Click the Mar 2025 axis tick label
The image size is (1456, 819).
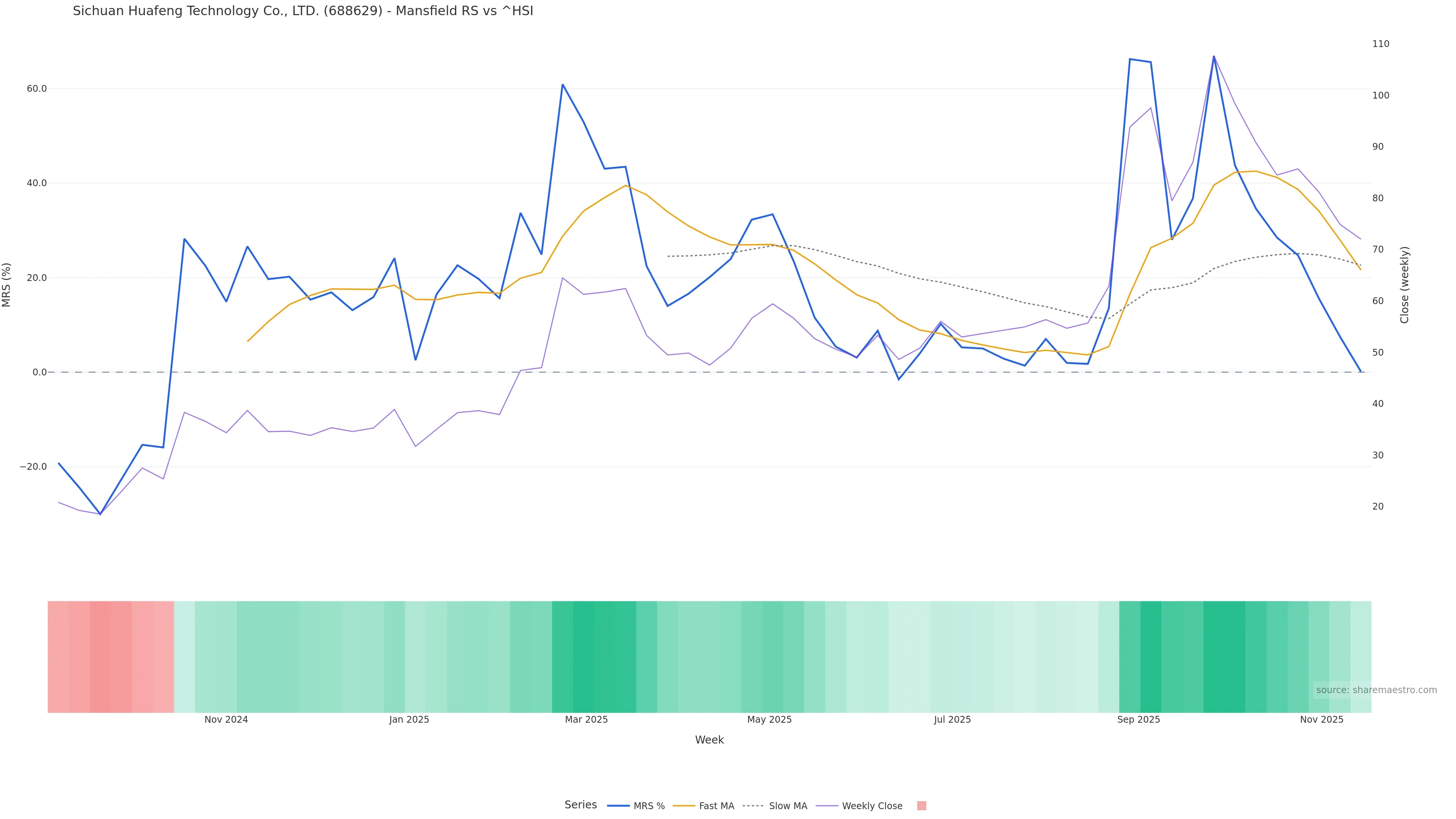point(586,720)
